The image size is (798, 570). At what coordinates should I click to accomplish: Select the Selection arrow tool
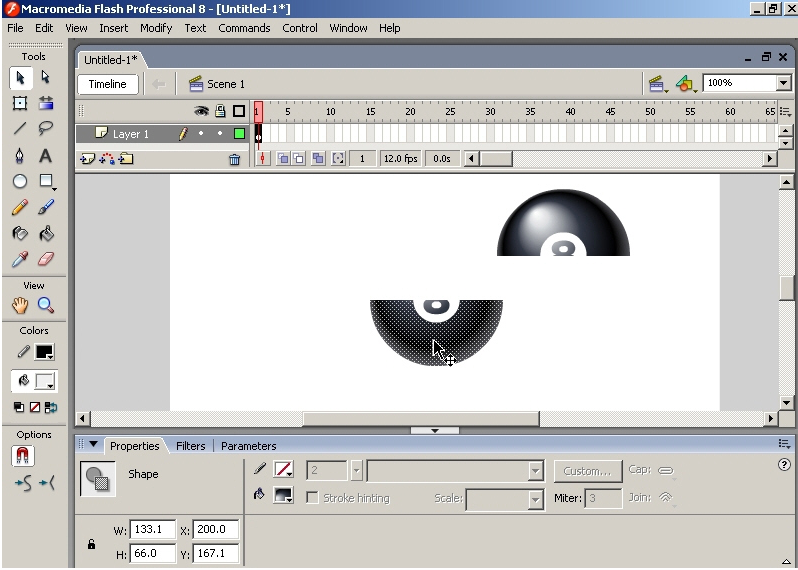coord(20,78)
